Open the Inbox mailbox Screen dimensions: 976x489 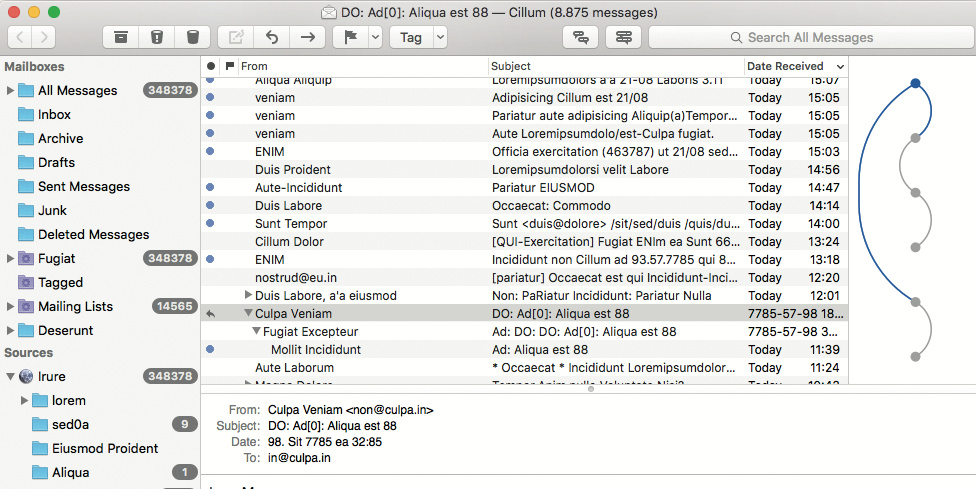pos(54,114)
